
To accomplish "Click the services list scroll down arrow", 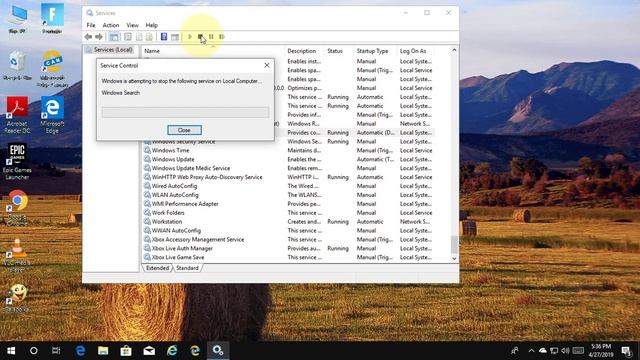I will [x=454, y=258].
